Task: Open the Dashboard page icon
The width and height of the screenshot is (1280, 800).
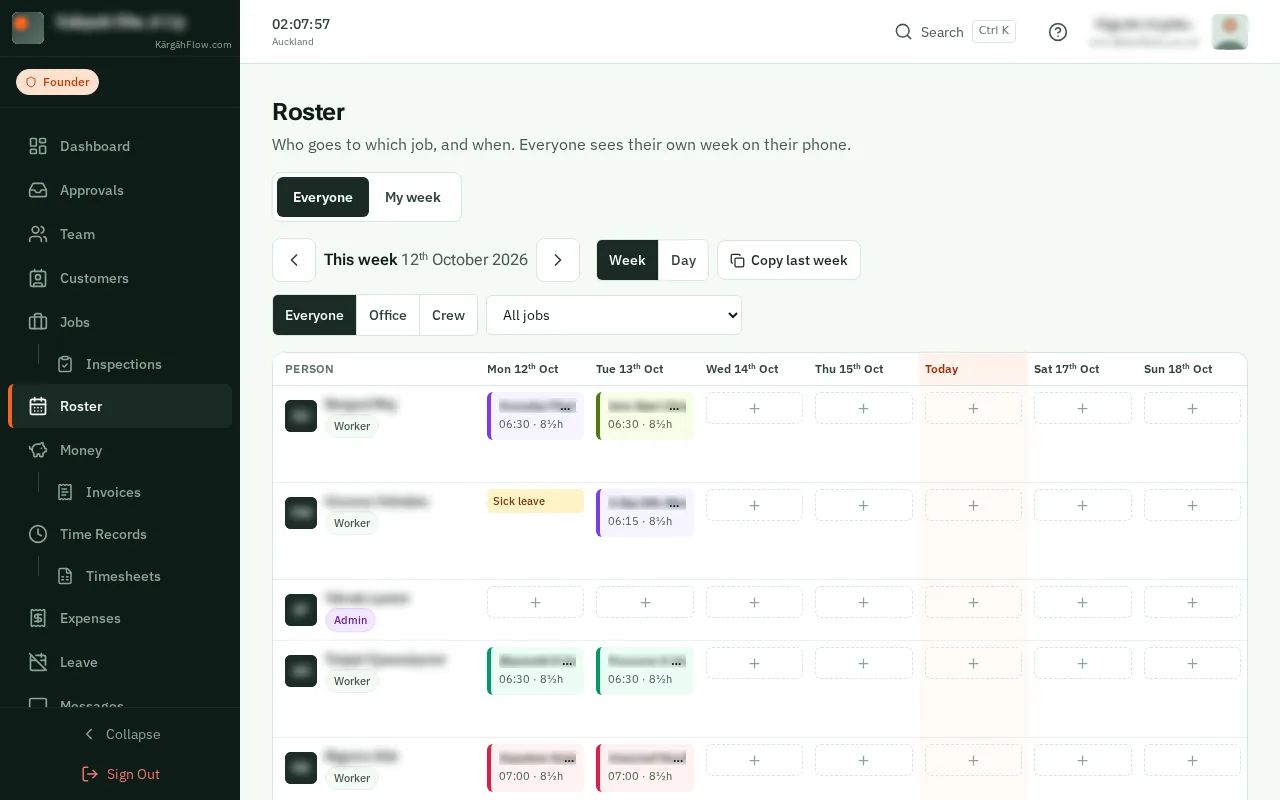Action: (x=38, y=146)
